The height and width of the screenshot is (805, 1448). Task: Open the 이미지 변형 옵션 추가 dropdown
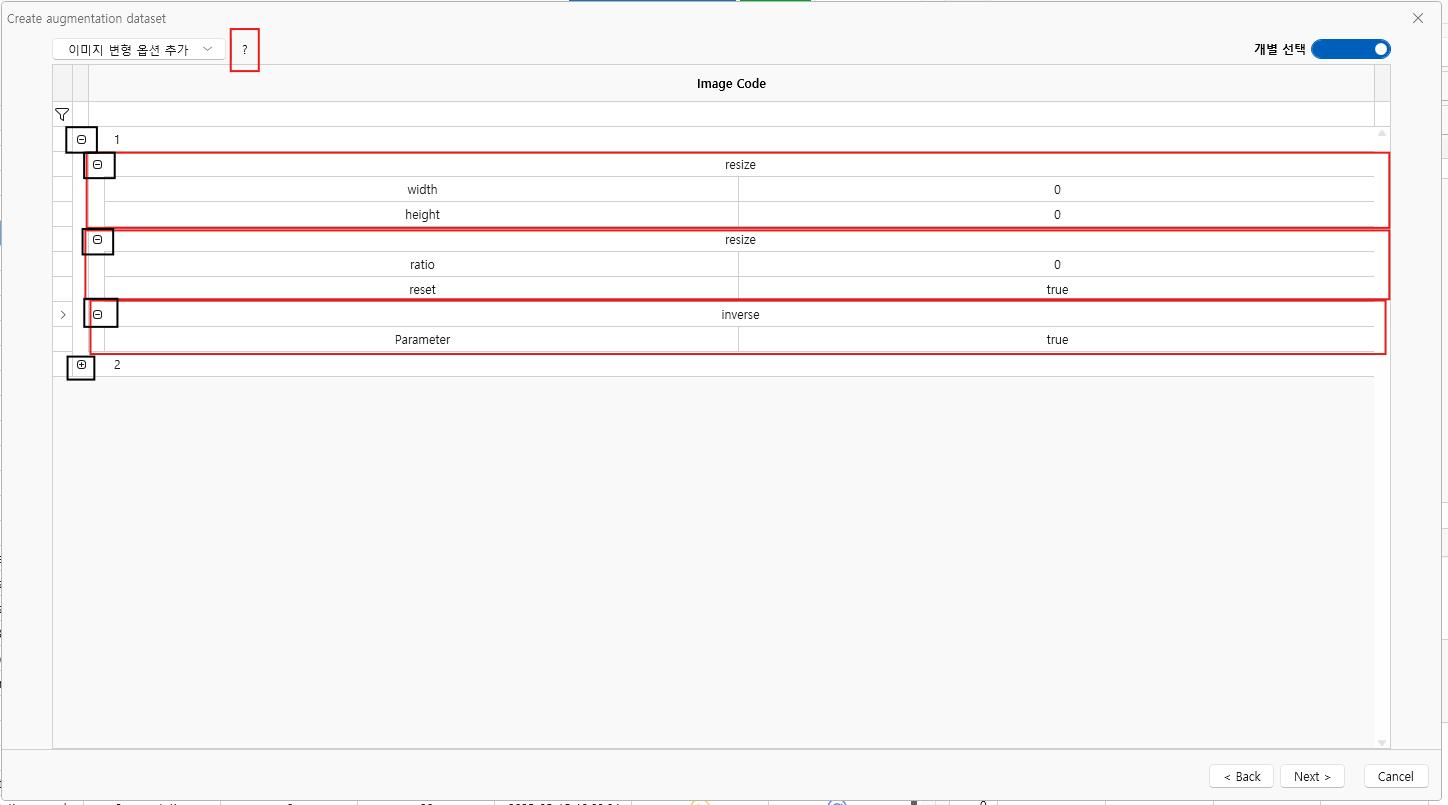pos(139,49)
